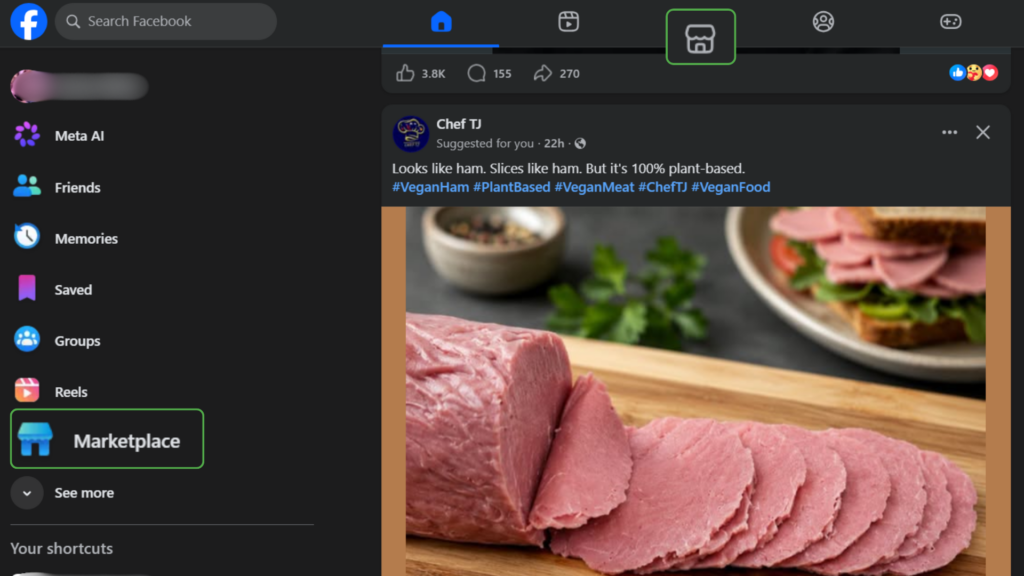Follow the #PlantBased hashtag
1024x576 pixels.
point(511,187)
